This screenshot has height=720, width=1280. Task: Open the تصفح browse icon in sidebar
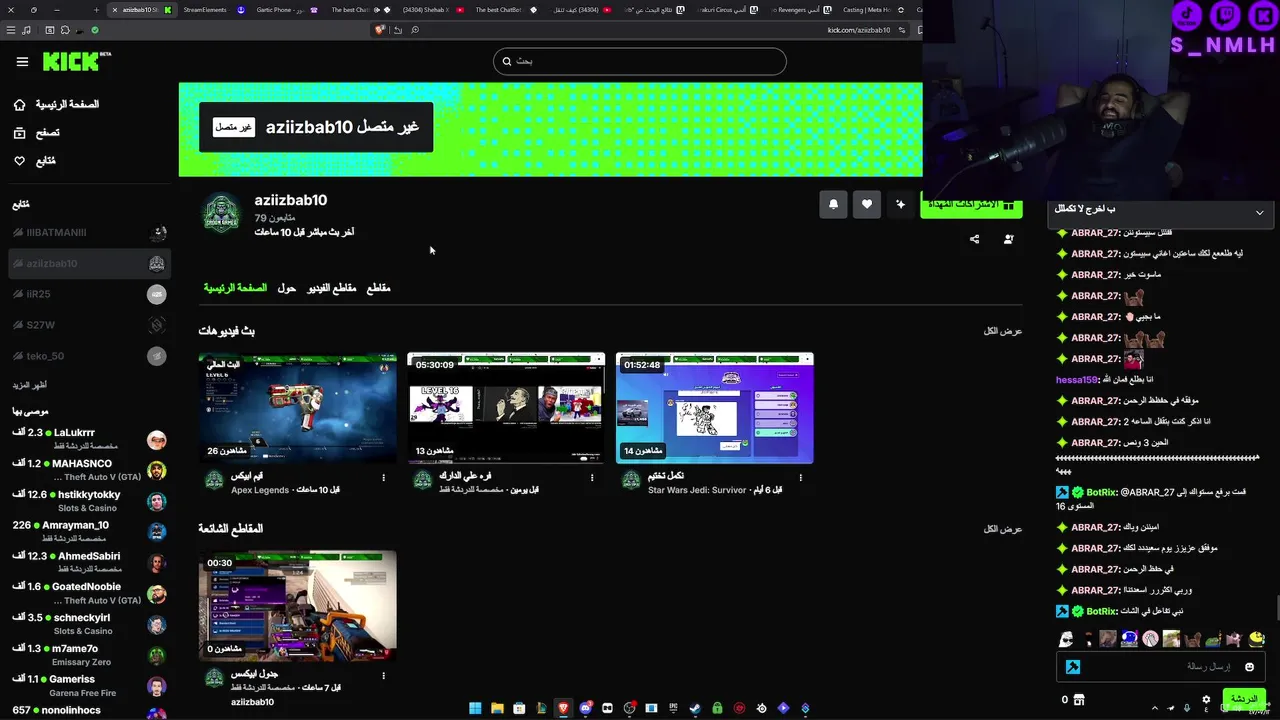(19, 133)
